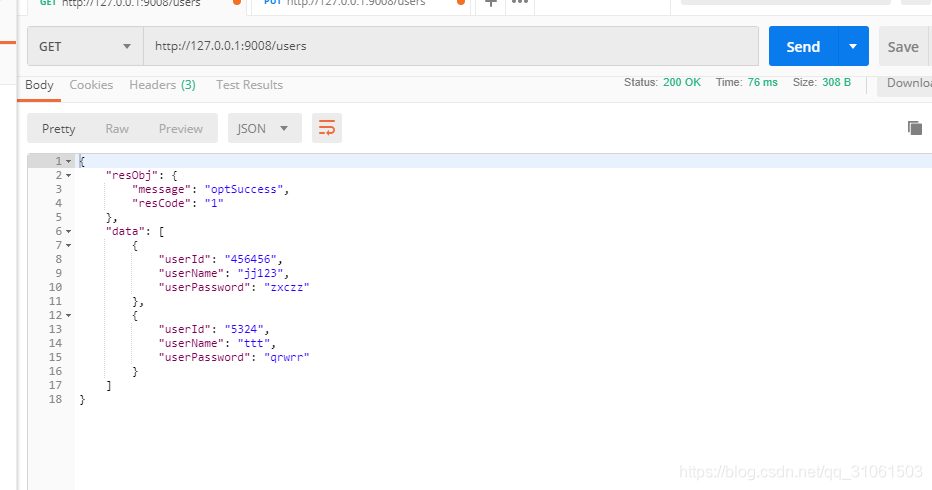Collapse the resObj block at line 2
This screenshot has width=932, height=490.
tap(68, 175)
